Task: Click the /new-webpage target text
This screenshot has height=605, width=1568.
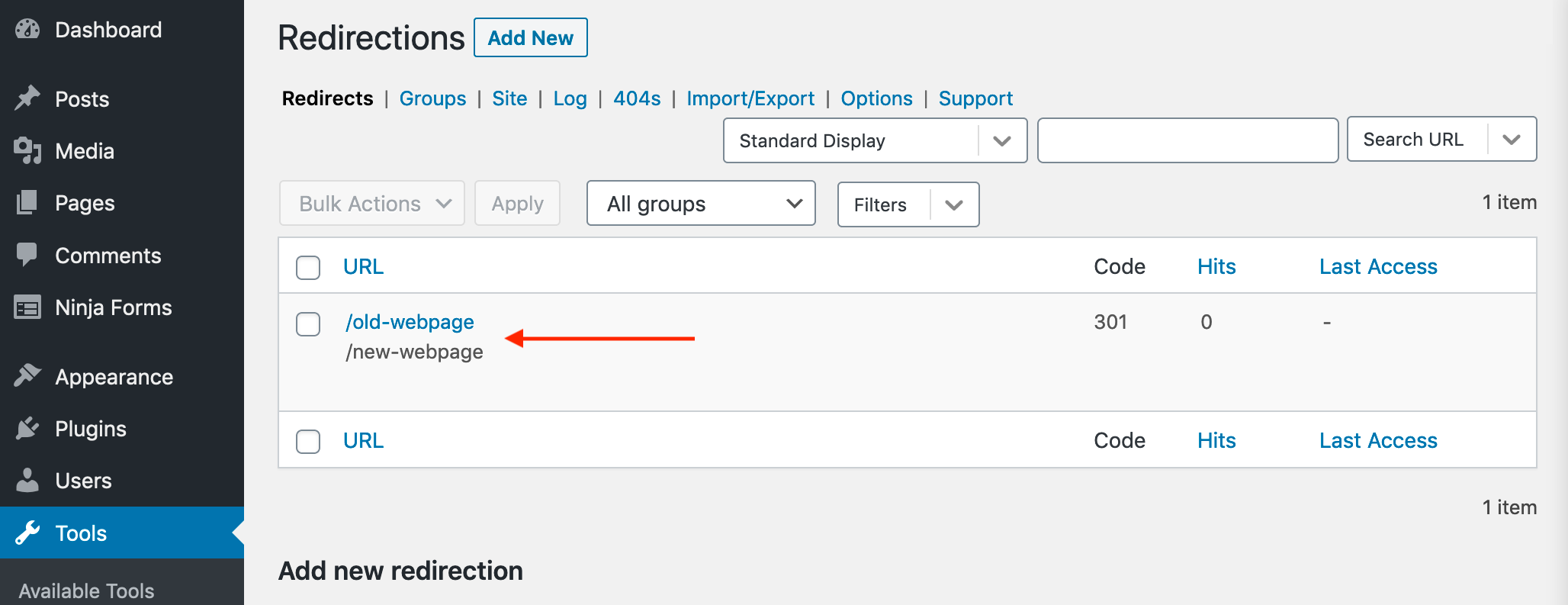Action: (x=414, y=352)
